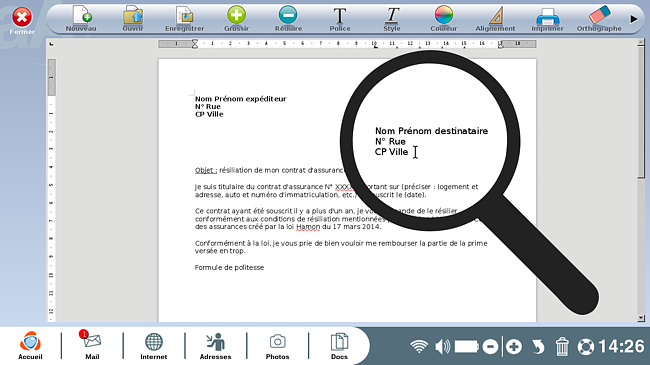Click the minus zoom button in taskbar
The height and width of the screenshot is (365, 650).
pos(490,346)
